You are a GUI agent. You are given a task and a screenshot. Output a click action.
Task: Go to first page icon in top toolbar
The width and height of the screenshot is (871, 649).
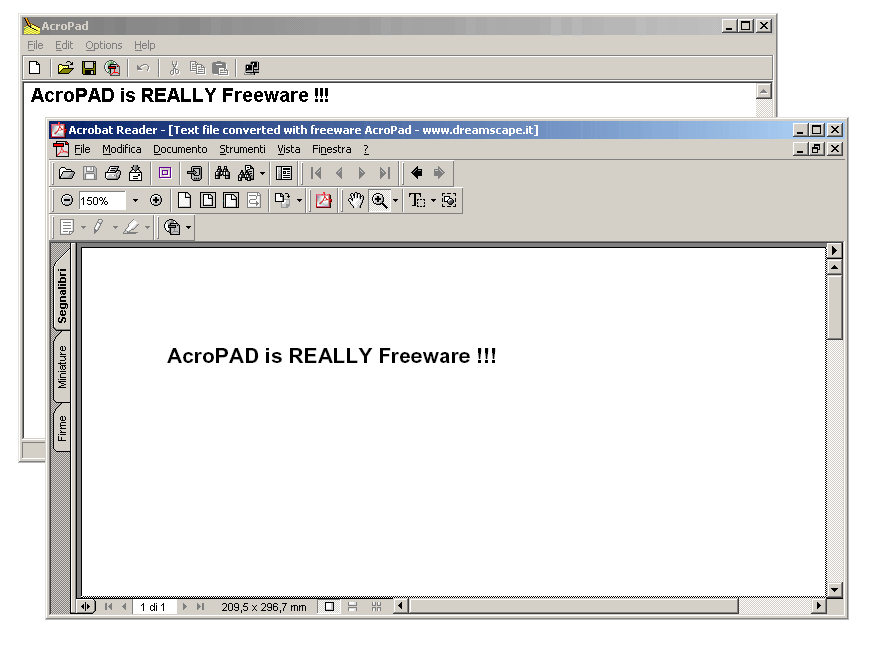click(316, 173)
